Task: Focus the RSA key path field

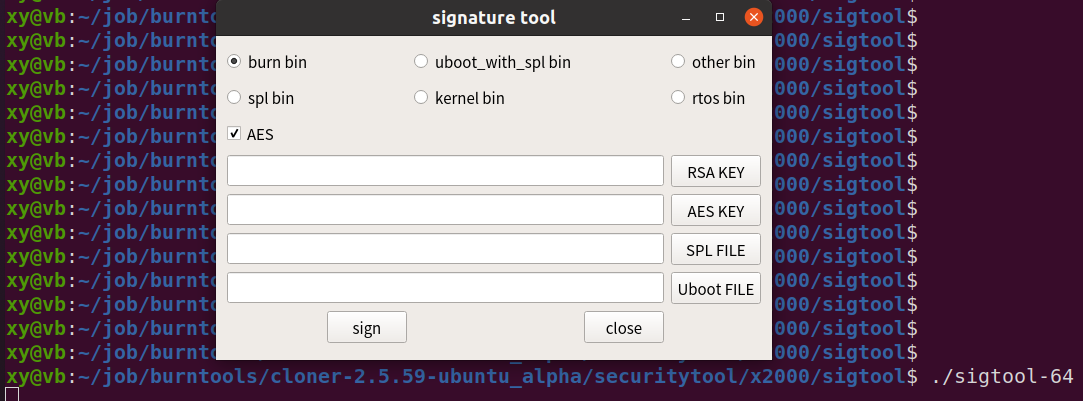Action: pos(445,170)
